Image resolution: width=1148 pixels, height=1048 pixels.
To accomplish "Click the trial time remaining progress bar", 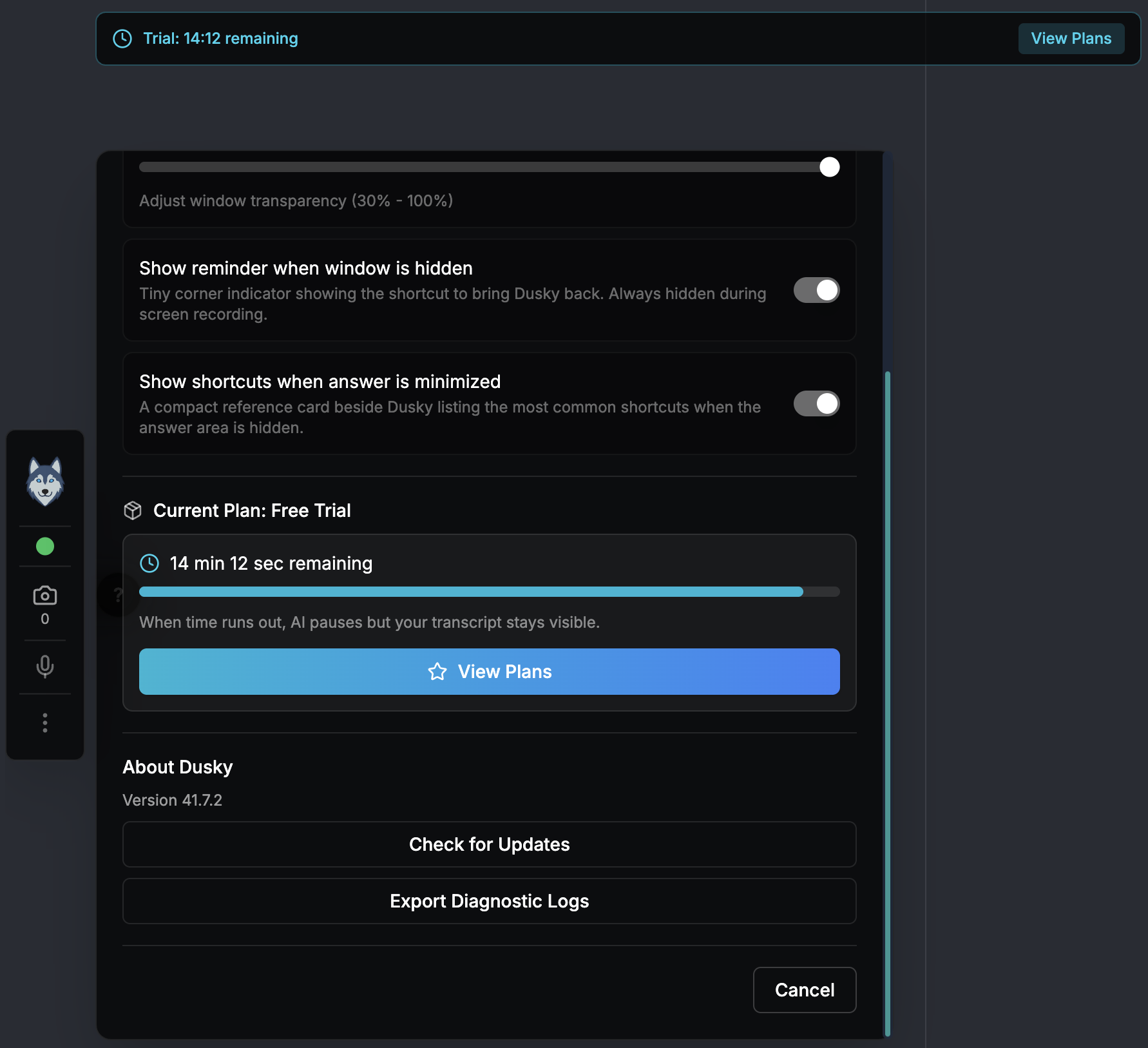I will click(x=490, y=592).
